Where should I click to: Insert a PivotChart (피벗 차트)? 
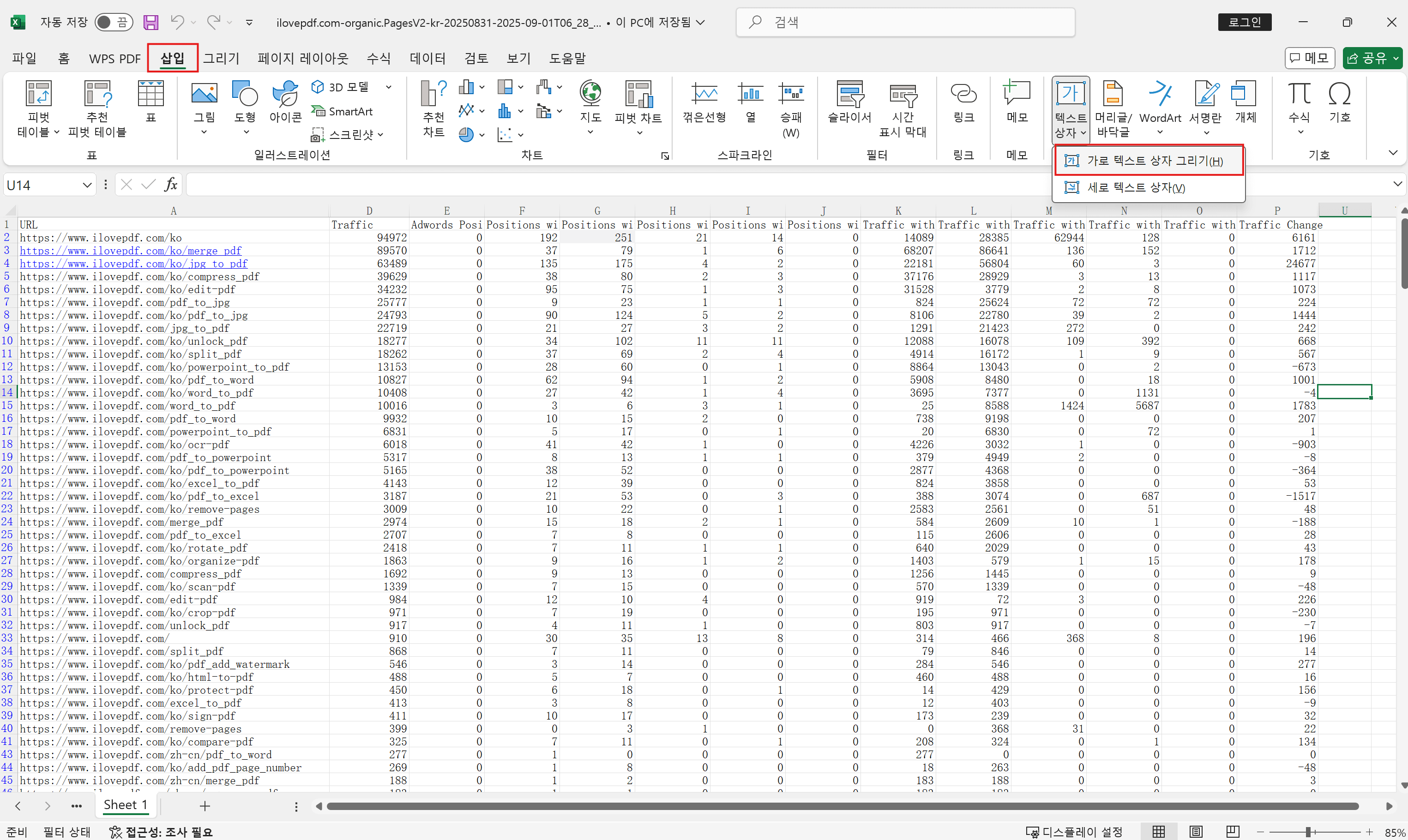pos(638,108)
